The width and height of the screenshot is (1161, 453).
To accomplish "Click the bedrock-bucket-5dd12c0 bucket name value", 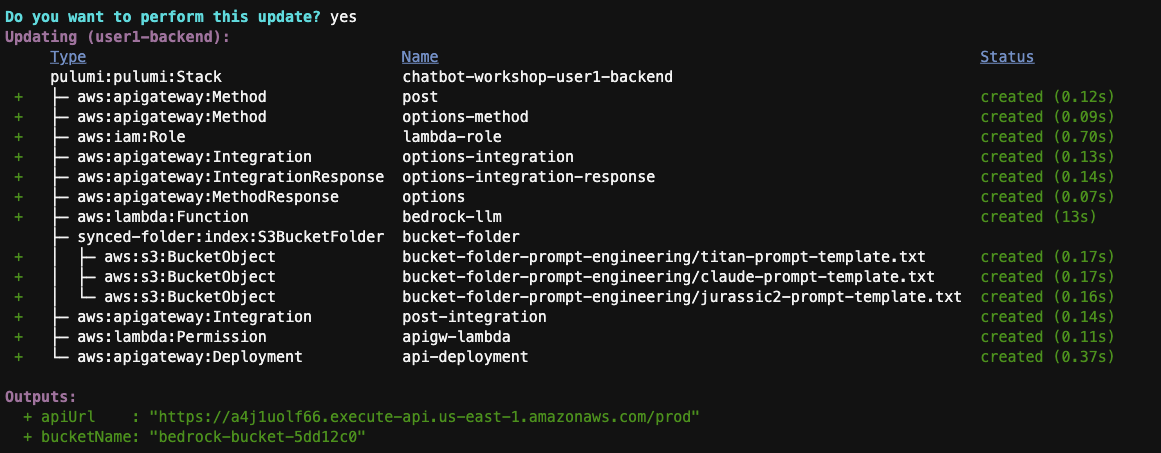I will (x=256, y=437).
